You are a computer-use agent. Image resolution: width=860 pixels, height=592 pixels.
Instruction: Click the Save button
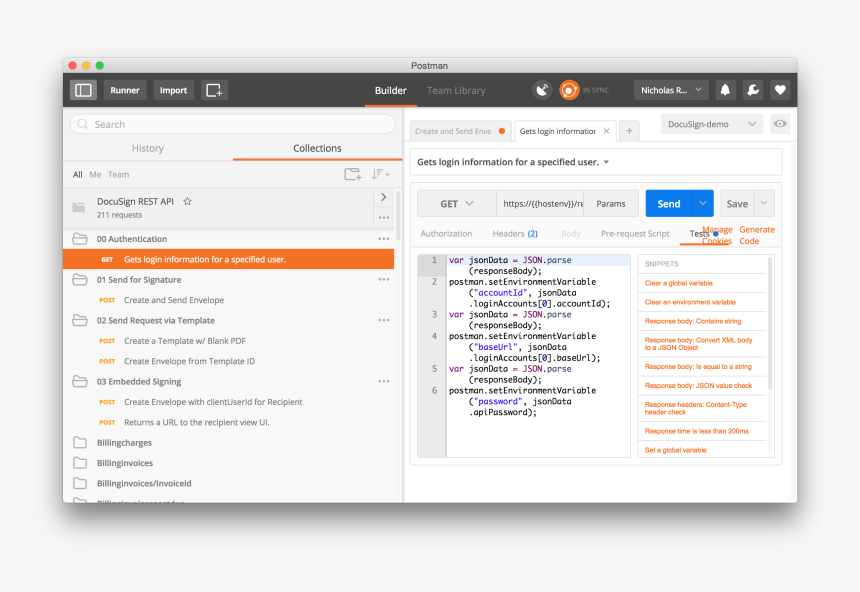[x=737, y=204]
